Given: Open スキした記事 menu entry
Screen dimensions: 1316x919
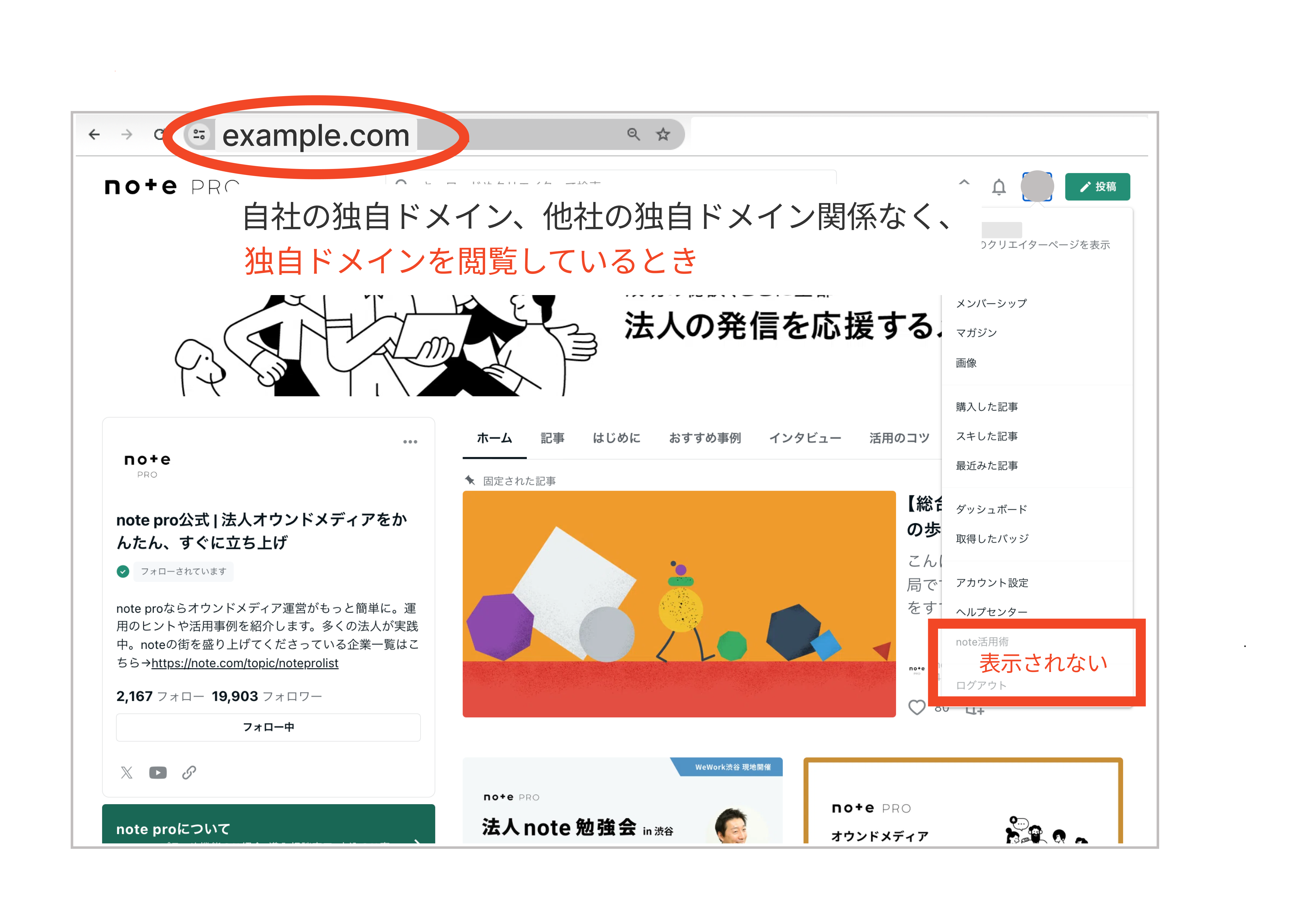Looking at the screenshot, I should click(986, 436).
